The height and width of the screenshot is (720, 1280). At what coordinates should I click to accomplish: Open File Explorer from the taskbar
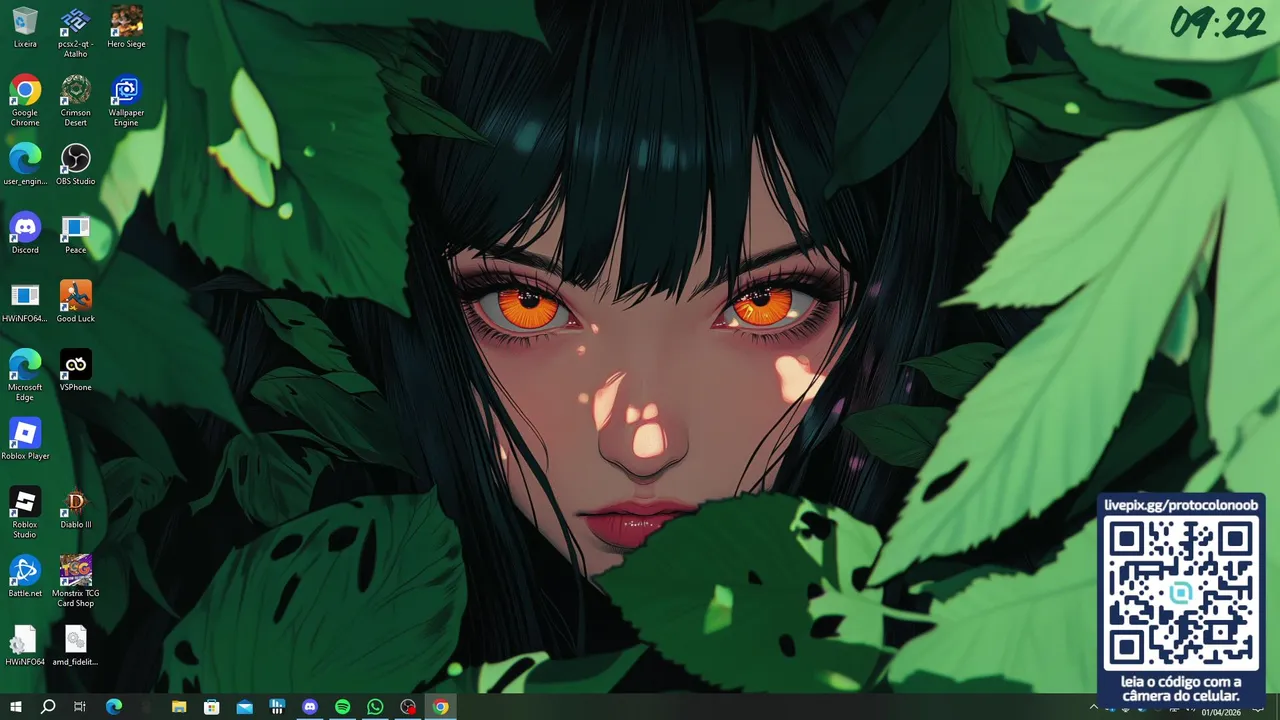click(x=179, y=707)
